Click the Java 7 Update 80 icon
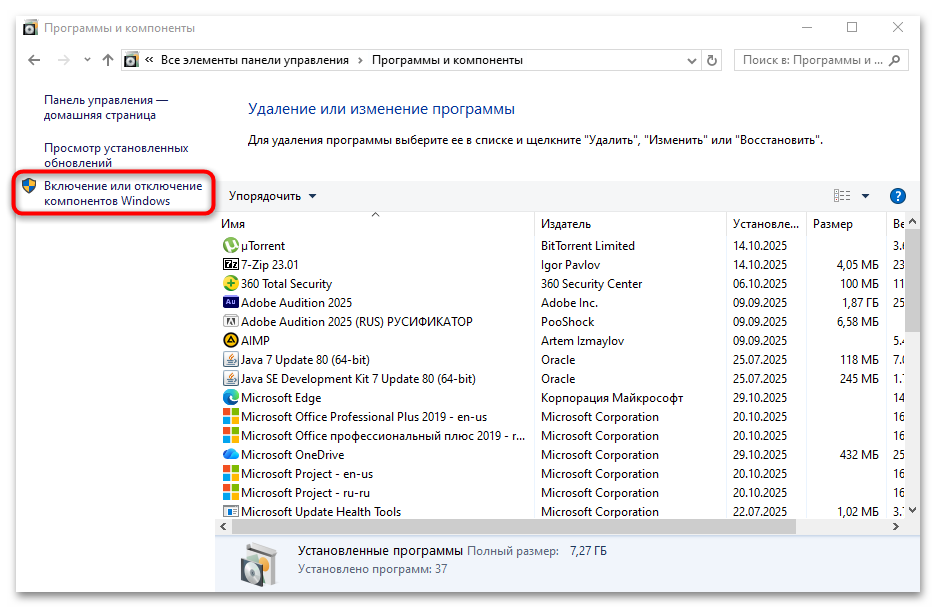The image size is (936, 608). coord(230,359)
